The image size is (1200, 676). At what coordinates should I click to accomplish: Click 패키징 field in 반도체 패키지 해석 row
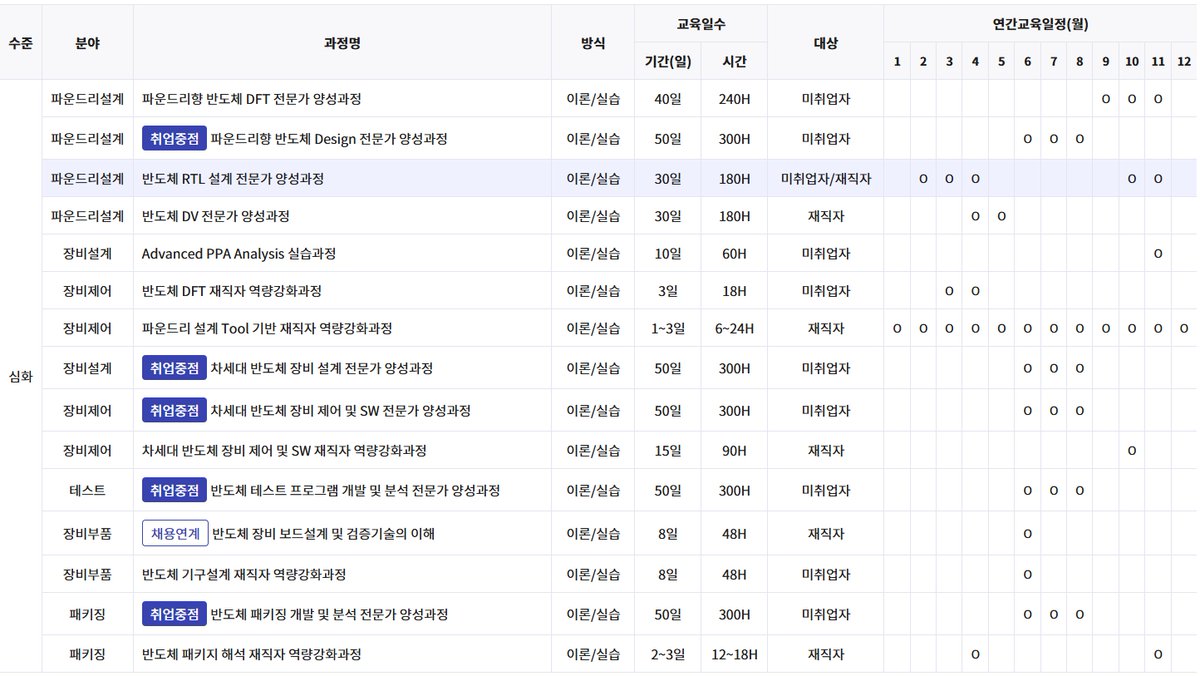pyautogui.click(x=88, y=654)
